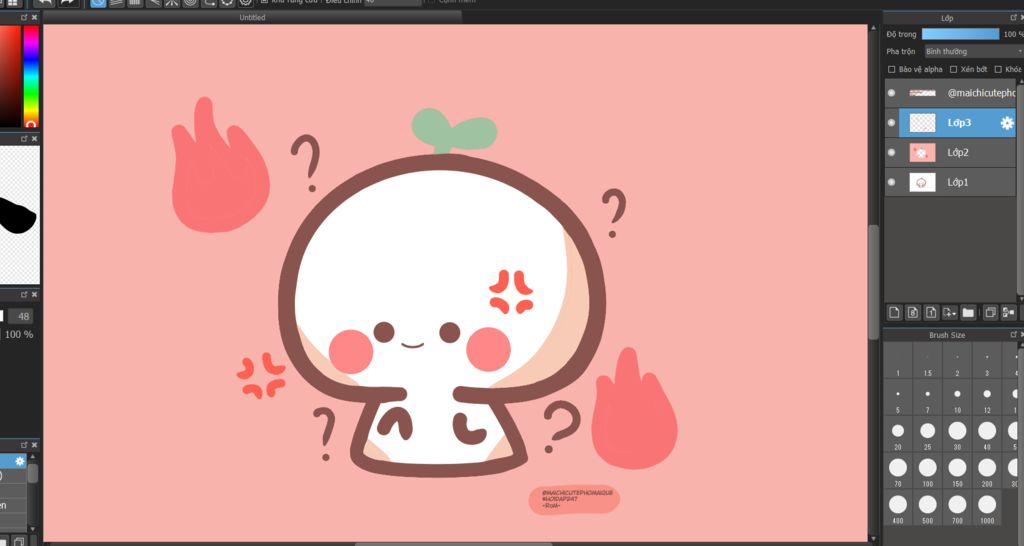1024x546 pixels.
Task: Click the canvas scroll-up arrow
Action: (x=873, y=28)
